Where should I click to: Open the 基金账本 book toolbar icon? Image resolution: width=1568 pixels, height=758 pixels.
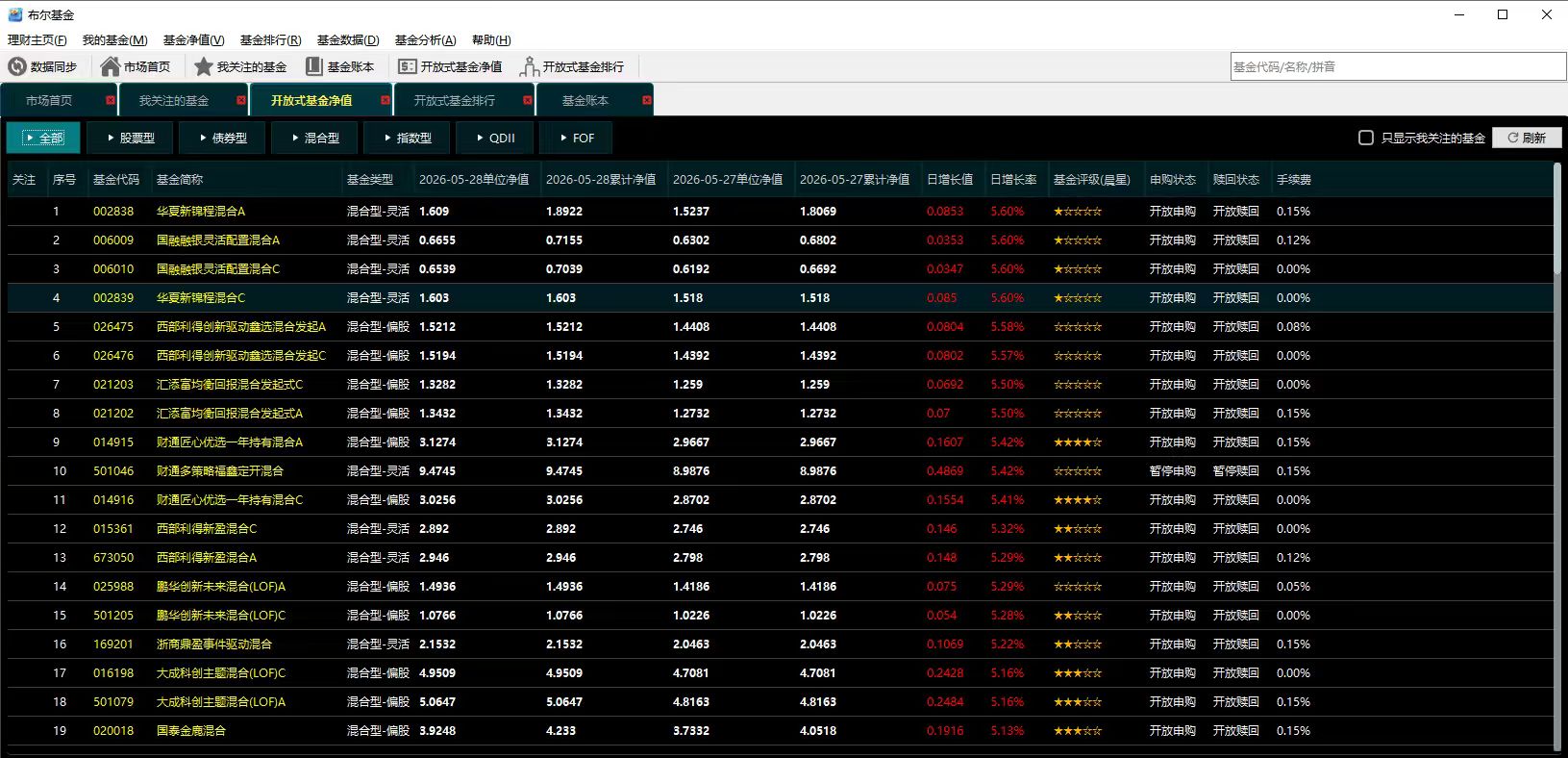pyautogui.click(x=314, y=66)
